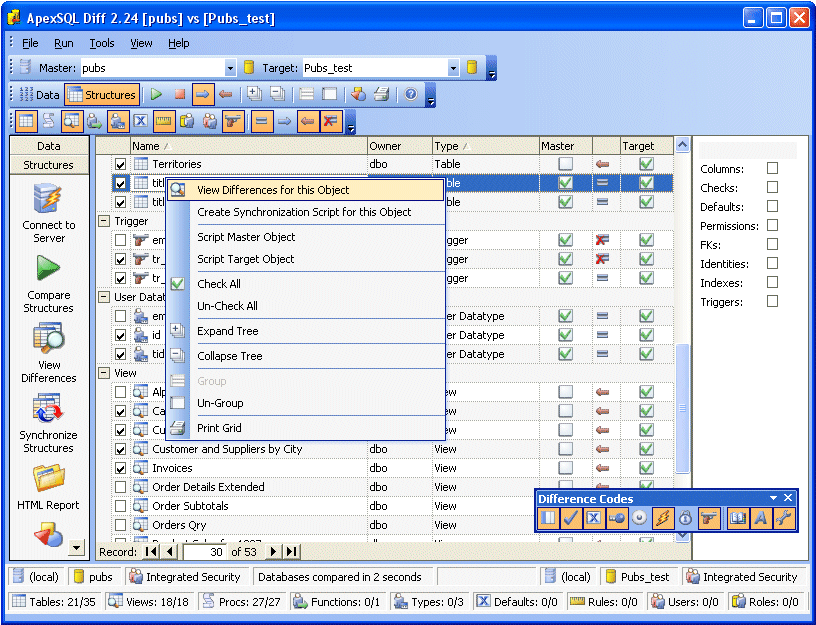
Task: Click the View Differences sidebar icon
Action: coord(48,339)
